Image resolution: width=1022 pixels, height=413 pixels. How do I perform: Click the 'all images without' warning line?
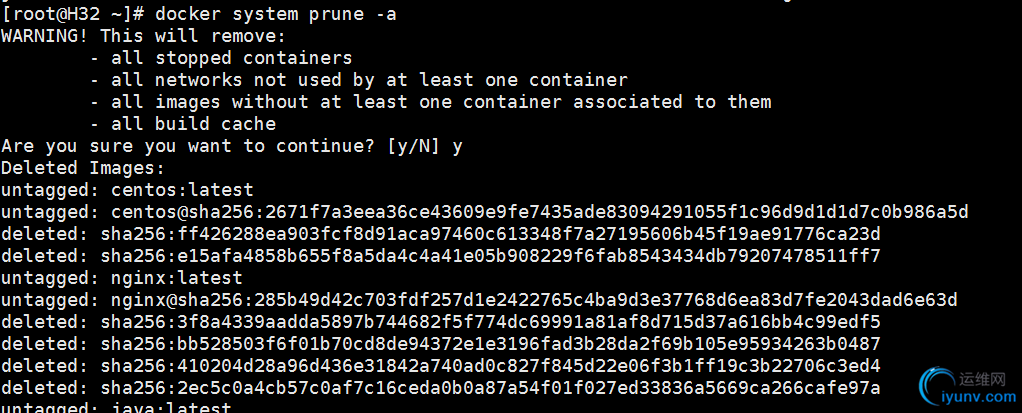coord(430,102)
